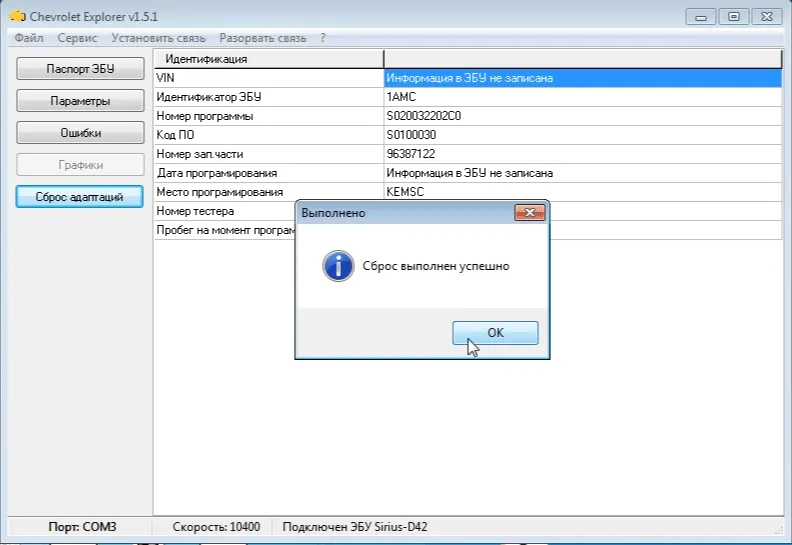Click the S020032202C0 value
The height and width of the screenshot is (545, 792).
pyautogui.click(x=423, y=116)
